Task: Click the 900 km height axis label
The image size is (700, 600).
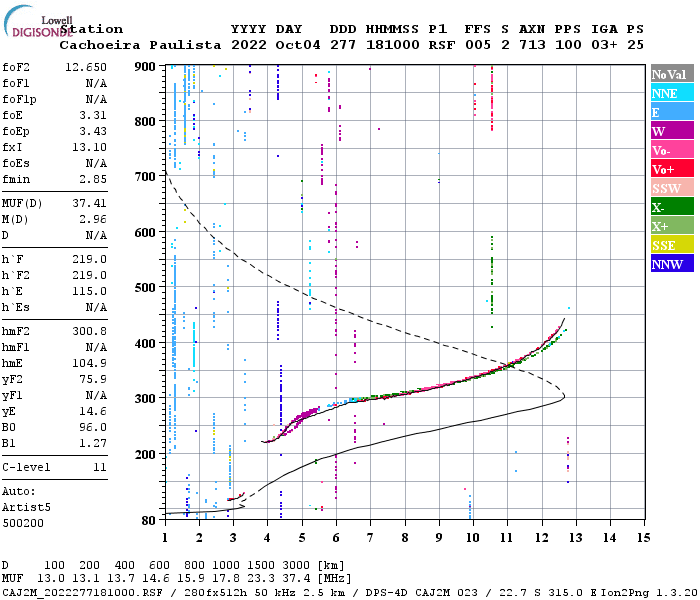Action: [x=145, y=67]
